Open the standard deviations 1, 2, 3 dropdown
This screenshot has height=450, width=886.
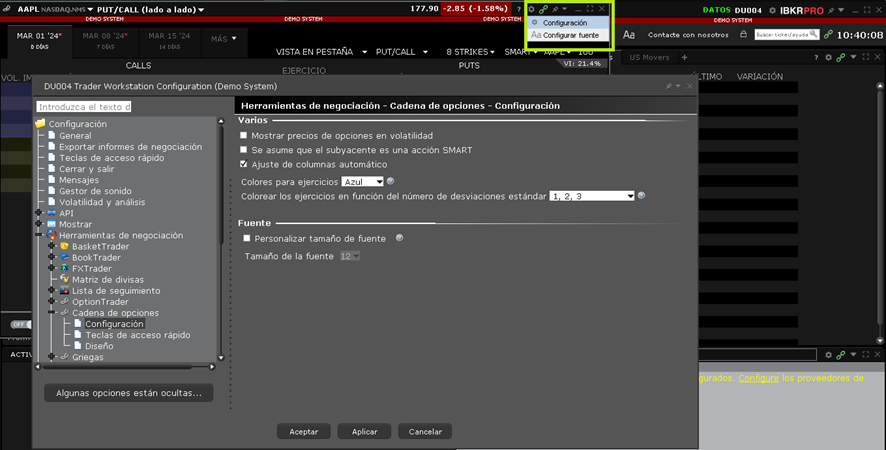click(x=592, y=197)
